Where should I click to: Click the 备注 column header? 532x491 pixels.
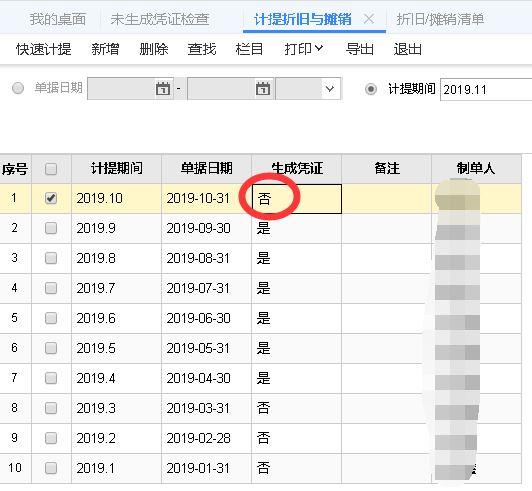387,169
